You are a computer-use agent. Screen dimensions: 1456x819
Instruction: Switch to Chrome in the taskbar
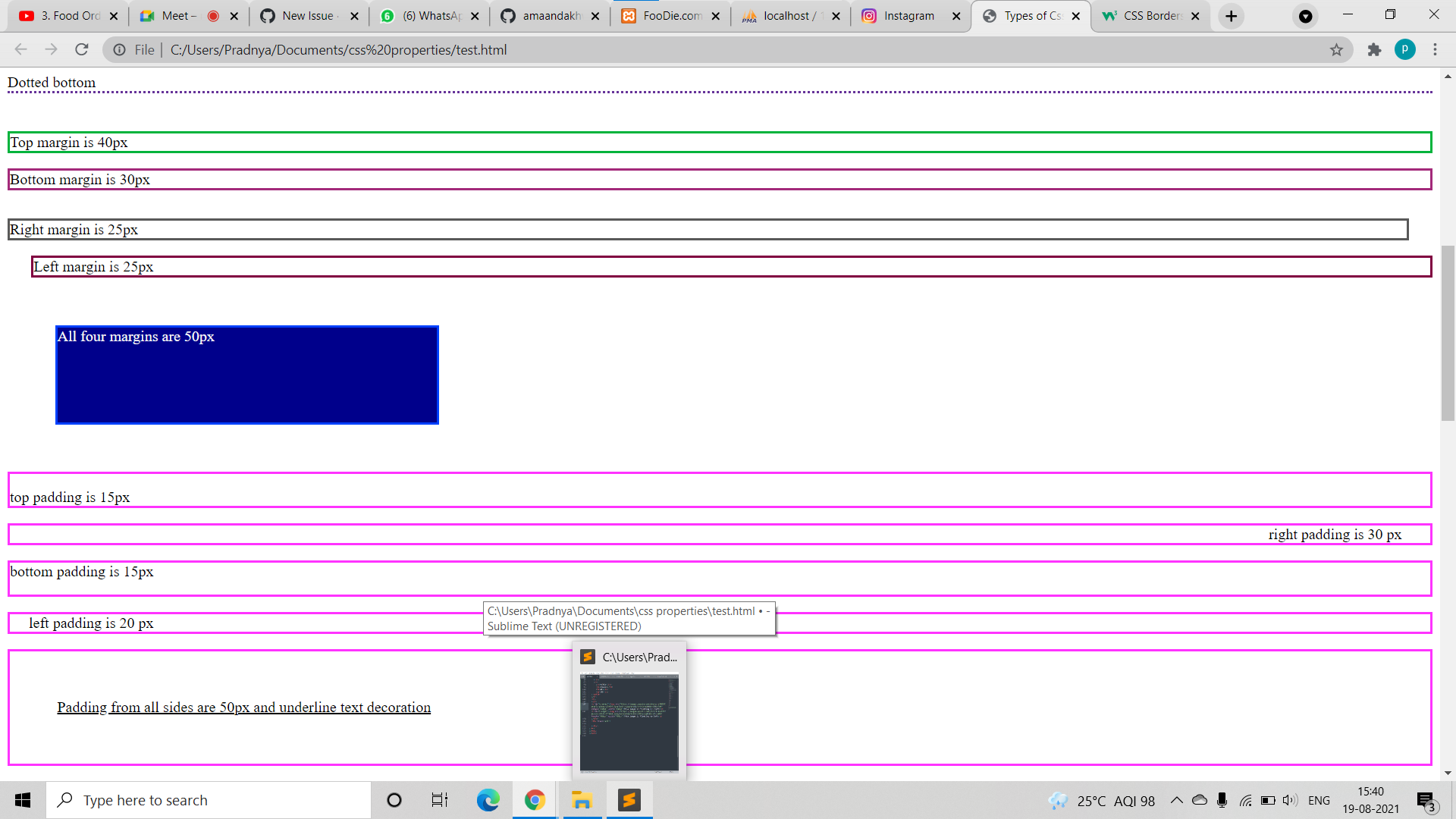[x=535, y=800]
